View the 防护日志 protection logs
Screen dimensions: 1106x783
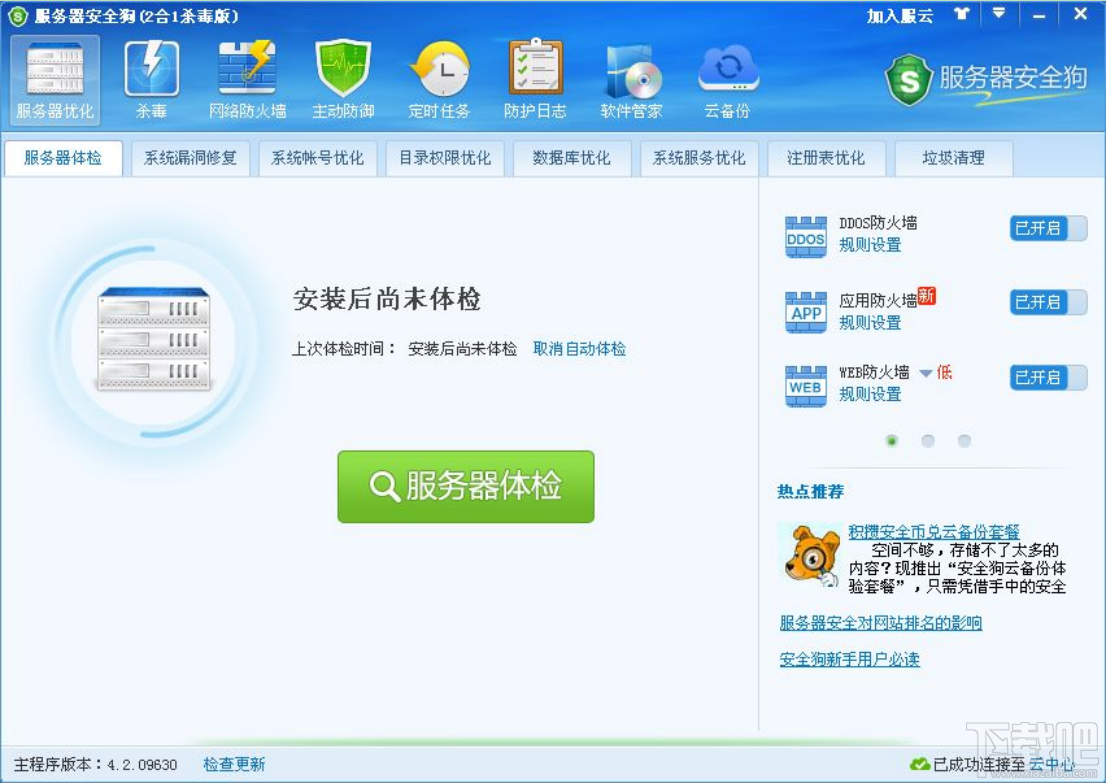tap(536, 75)
